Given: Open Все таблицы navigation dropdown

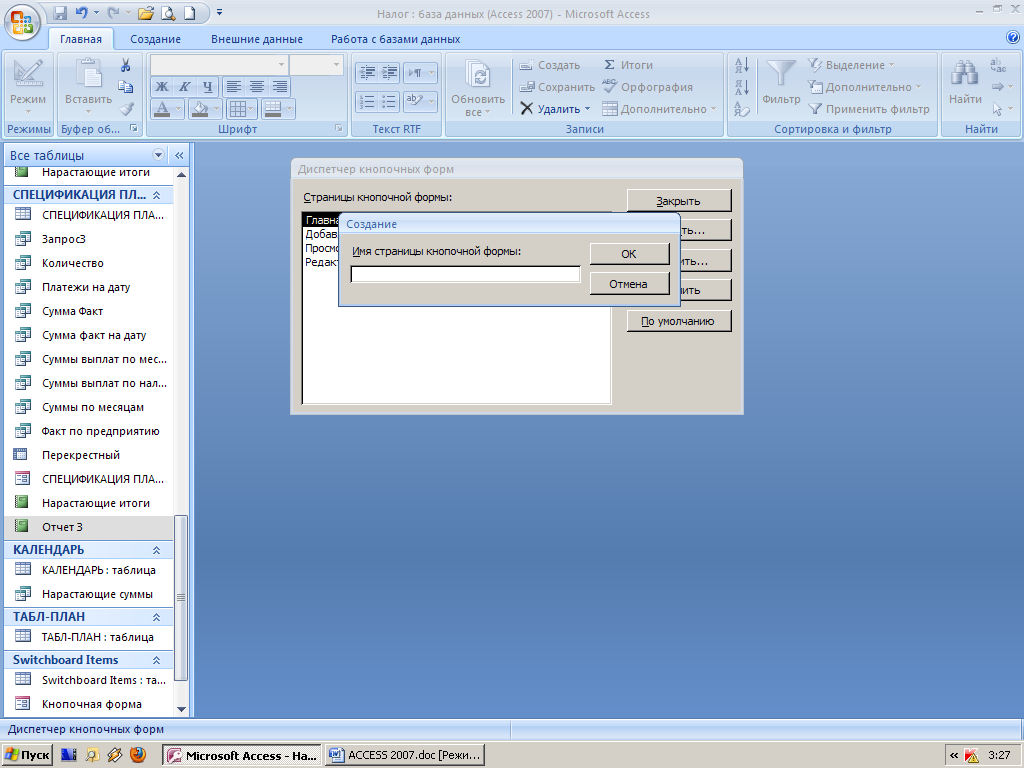Looking at the screenshot, I should [158, 155].
